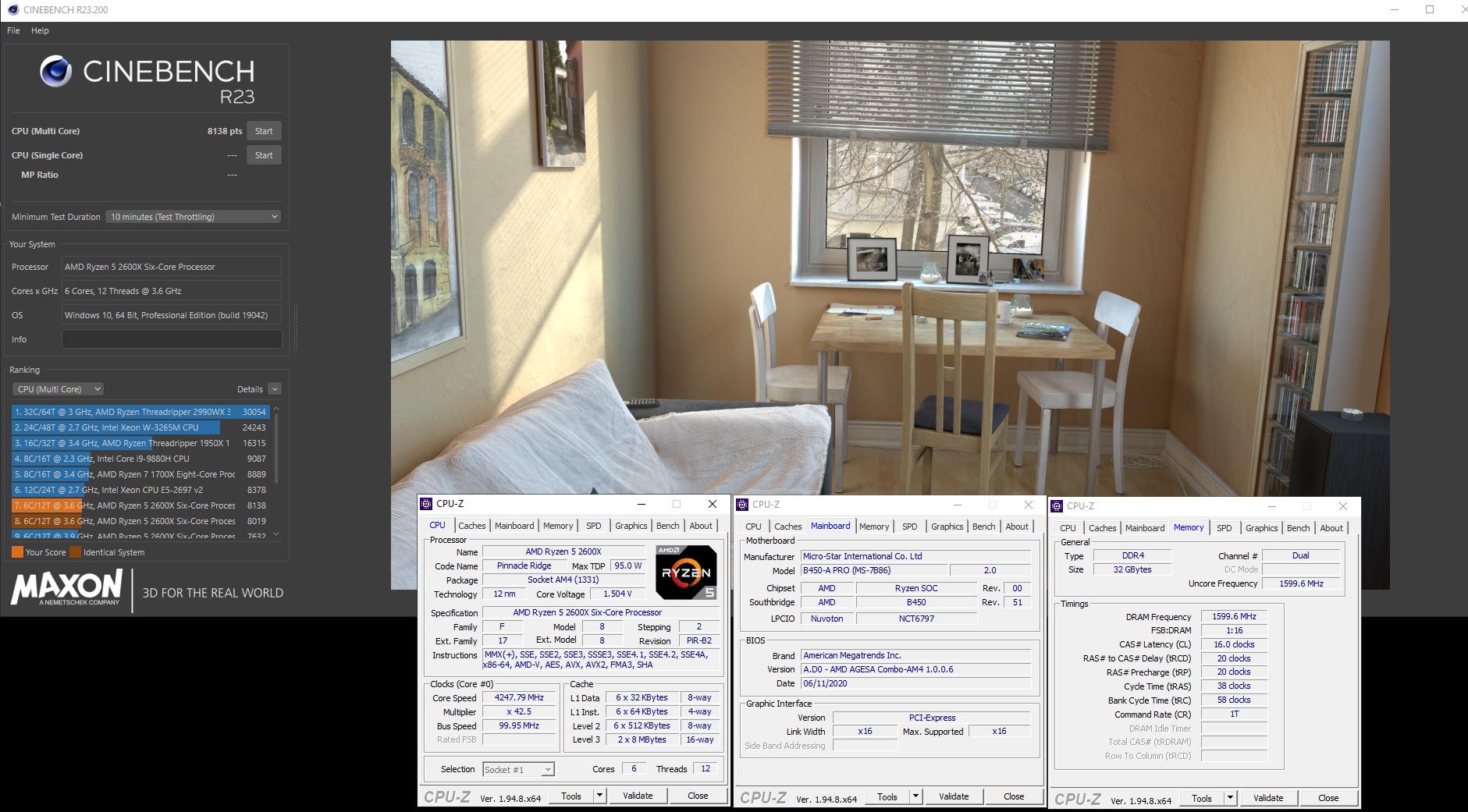Click Validate in the Mainboard CPU-Z window
The image size is (1468, 812).
(954, 796)
